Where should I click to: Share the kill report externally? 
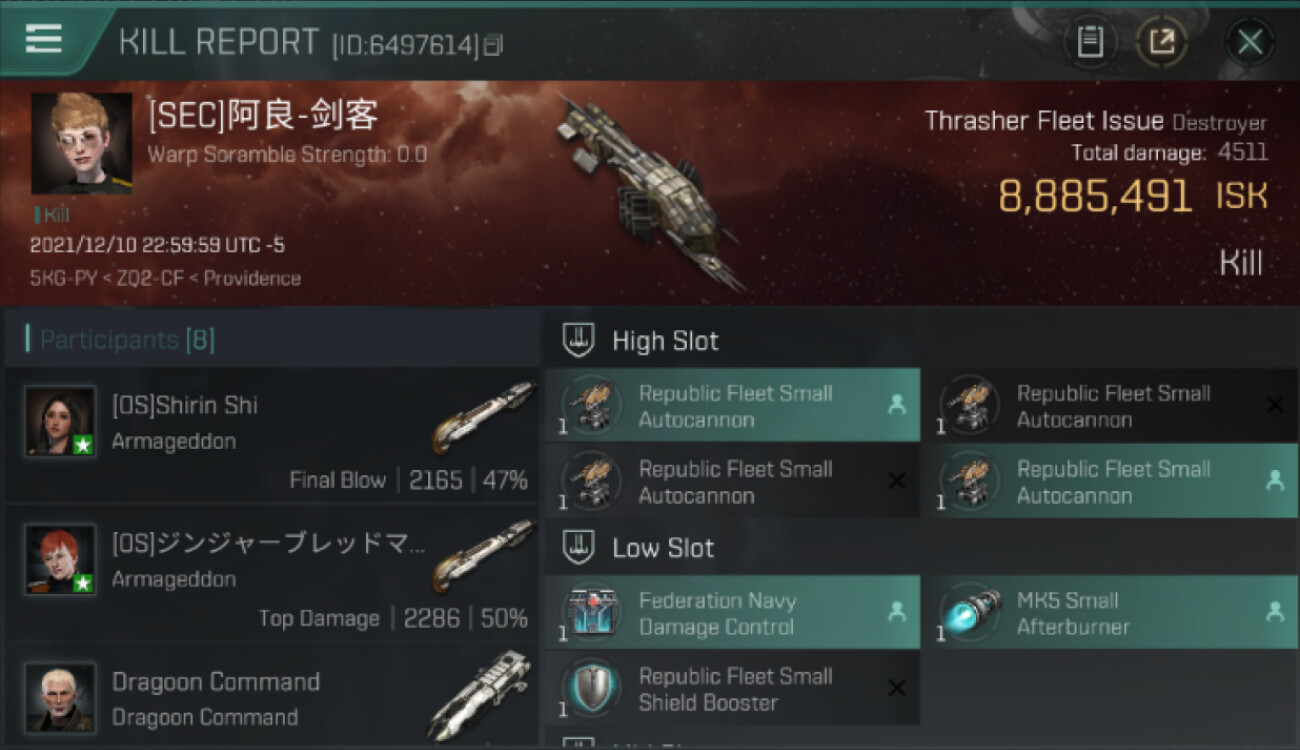point(1162,42)
